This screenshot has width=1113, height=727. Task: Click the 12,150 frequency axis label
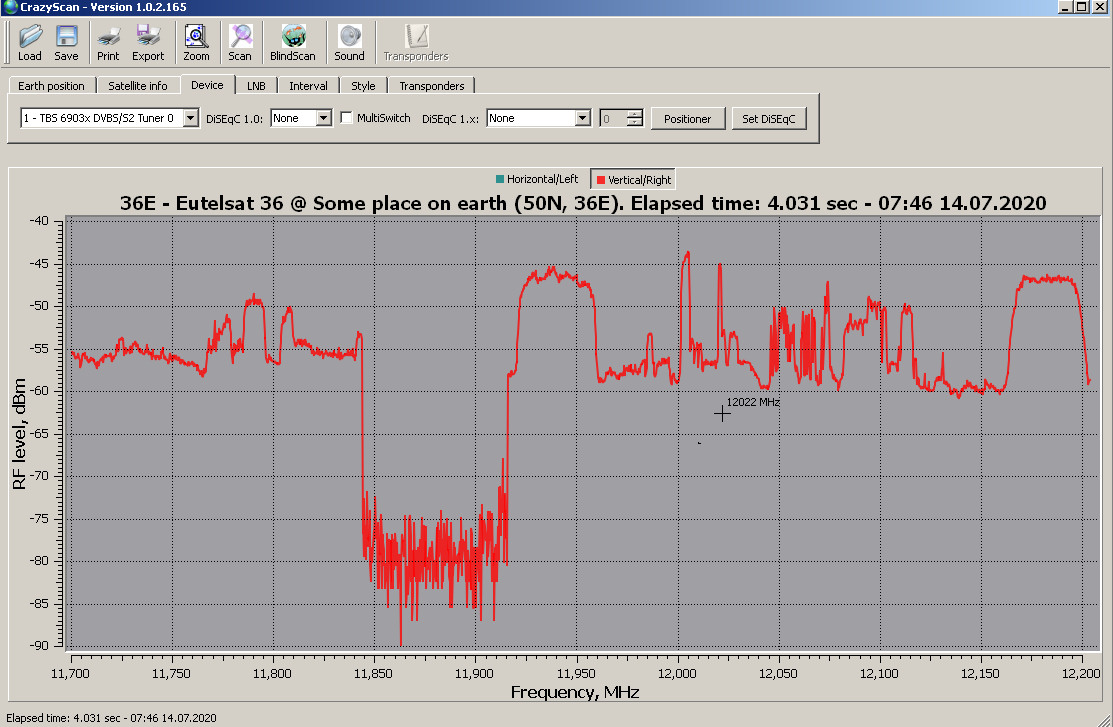point(980,673)
